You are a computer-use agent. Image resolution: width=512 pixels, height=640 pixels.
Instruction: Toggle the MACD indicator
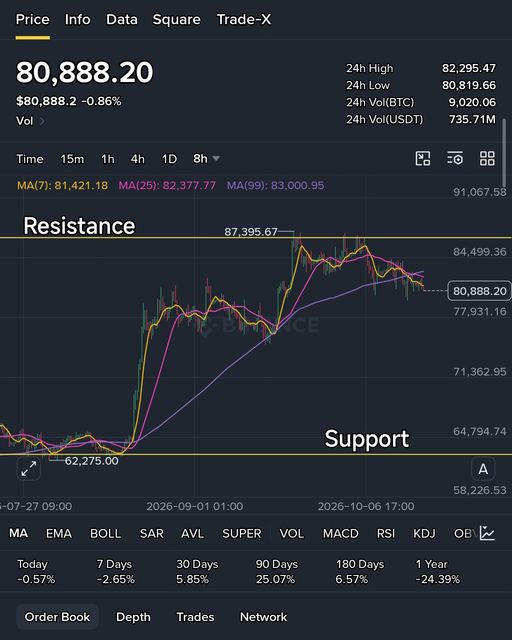(x=341, y=533)
